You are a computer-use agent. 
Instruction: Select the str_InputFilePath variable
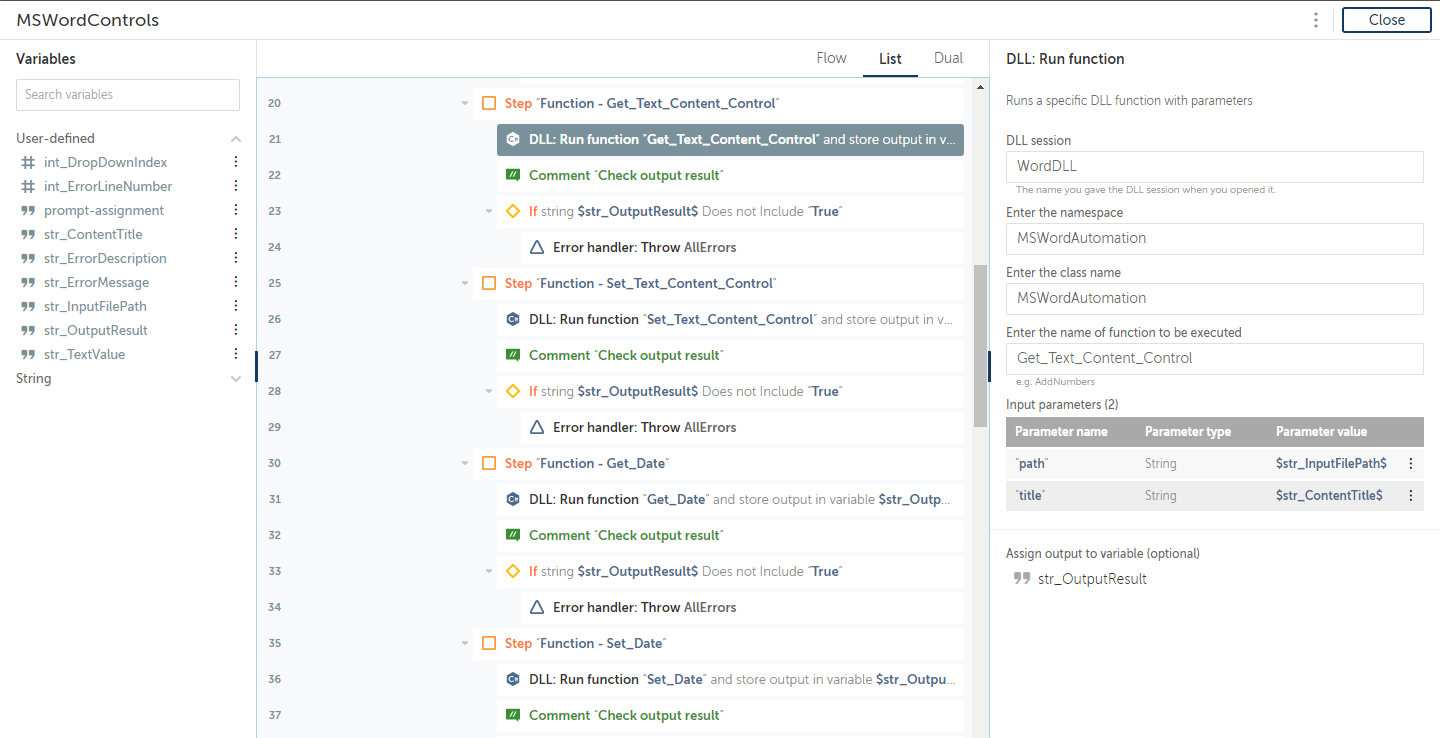coord(95,306)
